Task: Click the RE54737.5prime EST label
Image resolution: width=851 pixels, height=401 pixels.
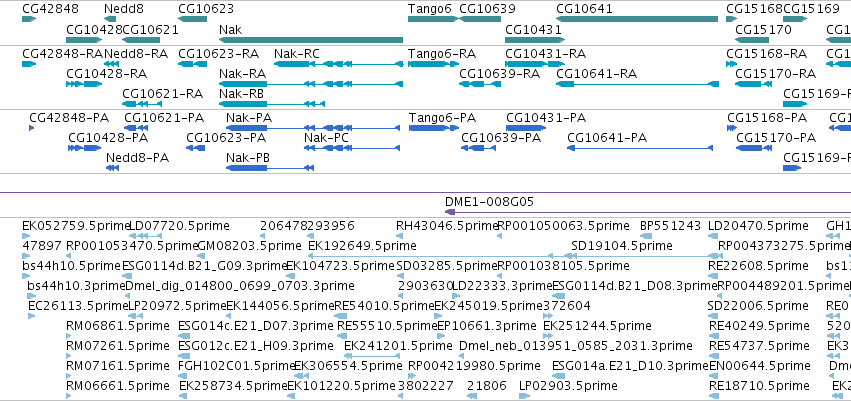Action: (759, 346)
